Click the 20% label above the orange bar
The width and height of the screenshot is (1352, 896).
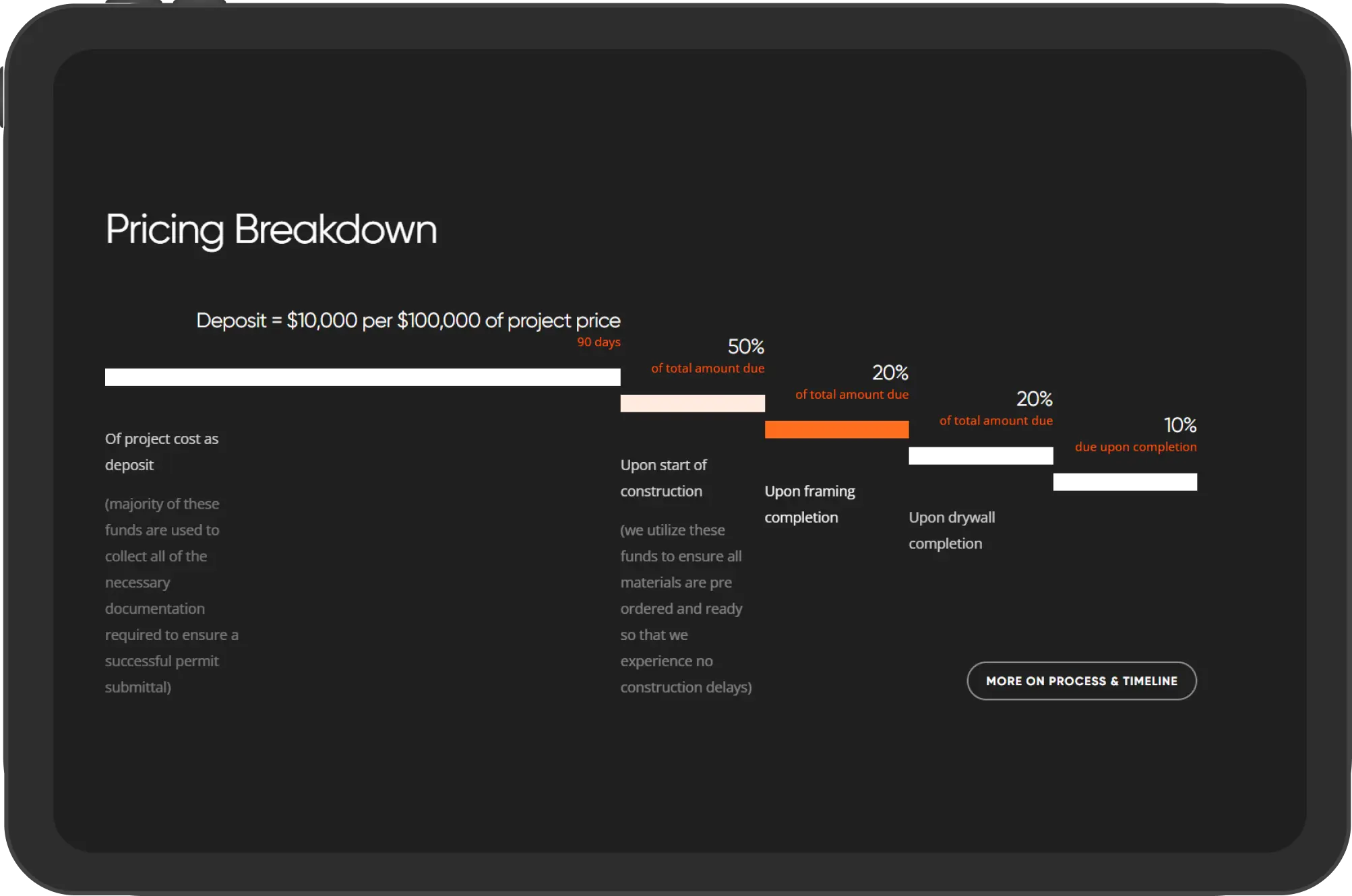tap(890, 373)
